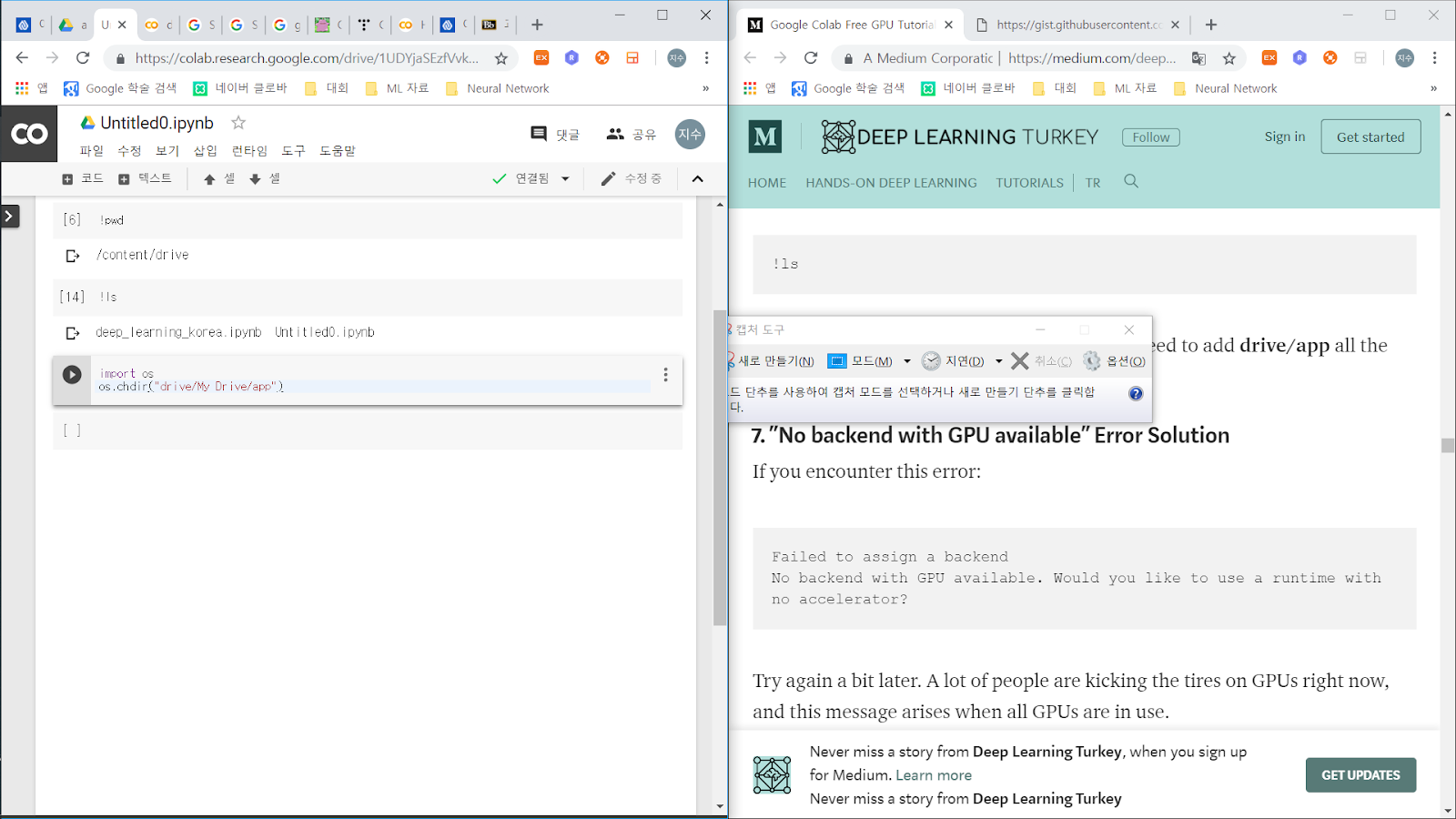Add a 코드 code cell
The width and height of the screenshot is (1456, 819).
83,178
